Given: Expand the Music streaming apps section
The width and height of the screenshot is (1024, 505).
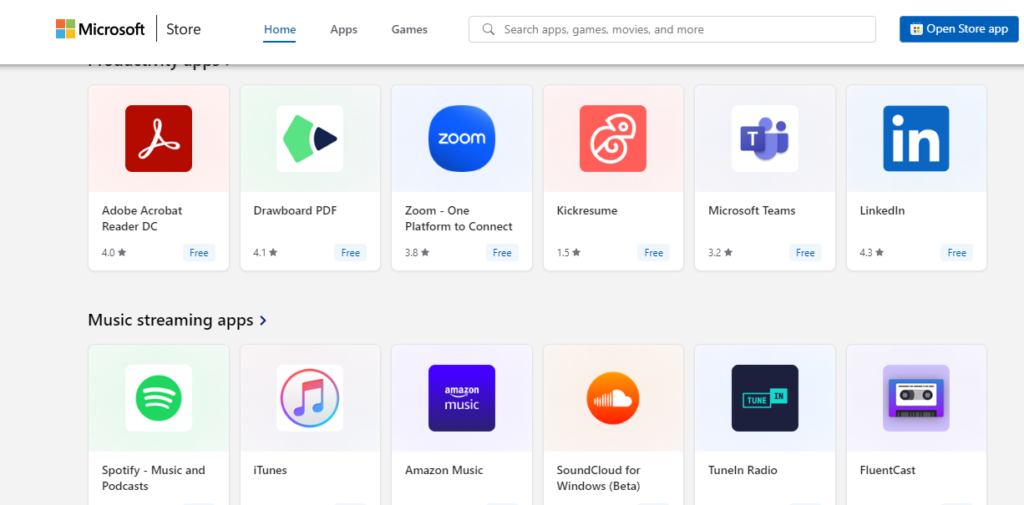Looking at the screenshot, I should click(263, 321).
